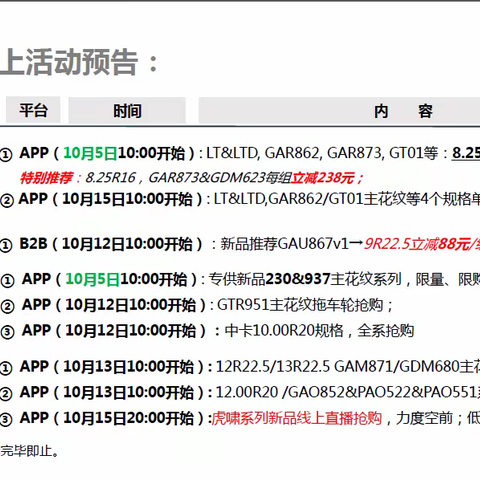This screenshot has width=480, height=480.
Task: Click the text 专供新品230&937主花纹系列
Action: click(305, 279)
